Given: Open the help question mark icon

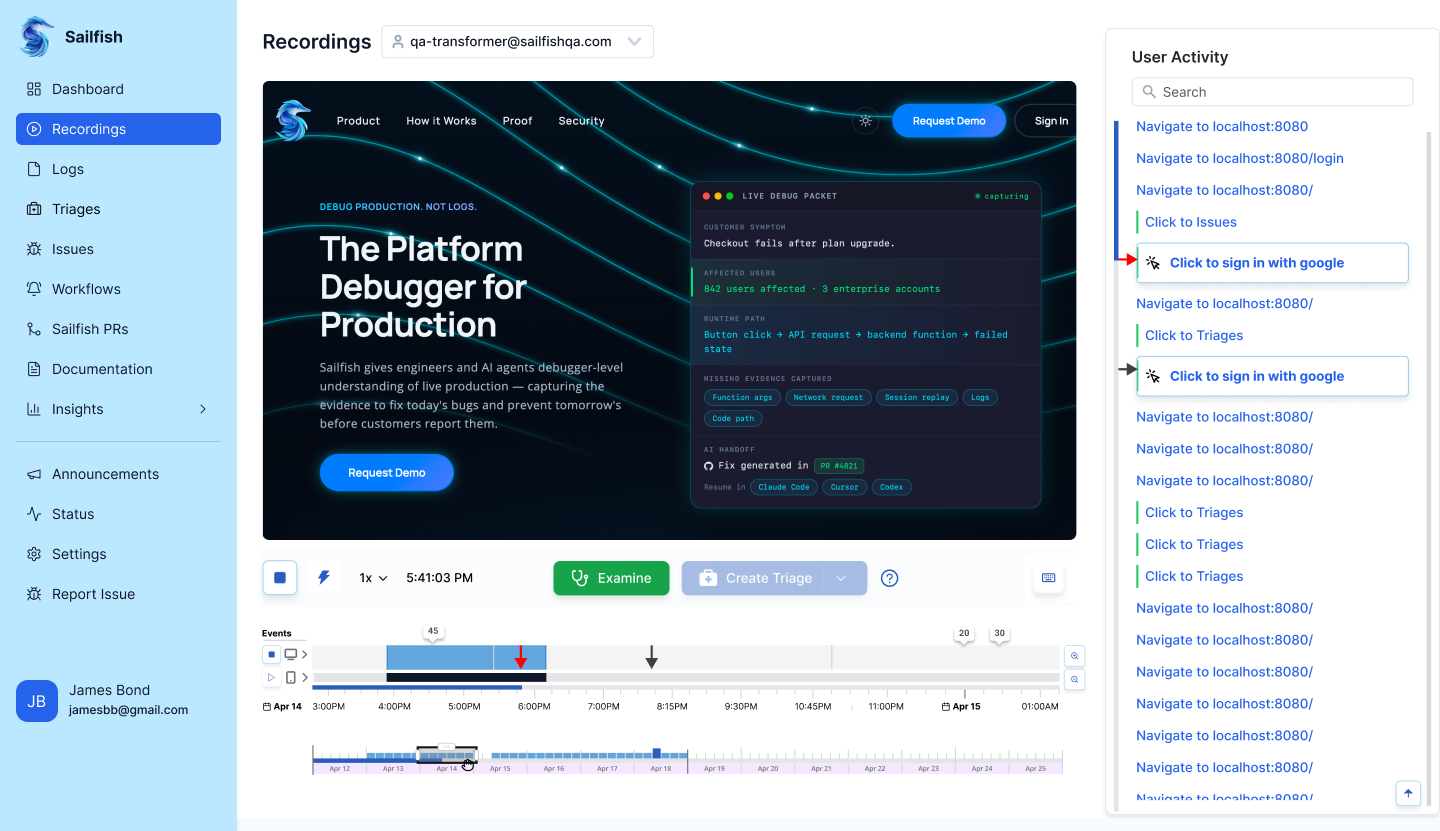Looking at the screenshot, I should click(889, 578).
